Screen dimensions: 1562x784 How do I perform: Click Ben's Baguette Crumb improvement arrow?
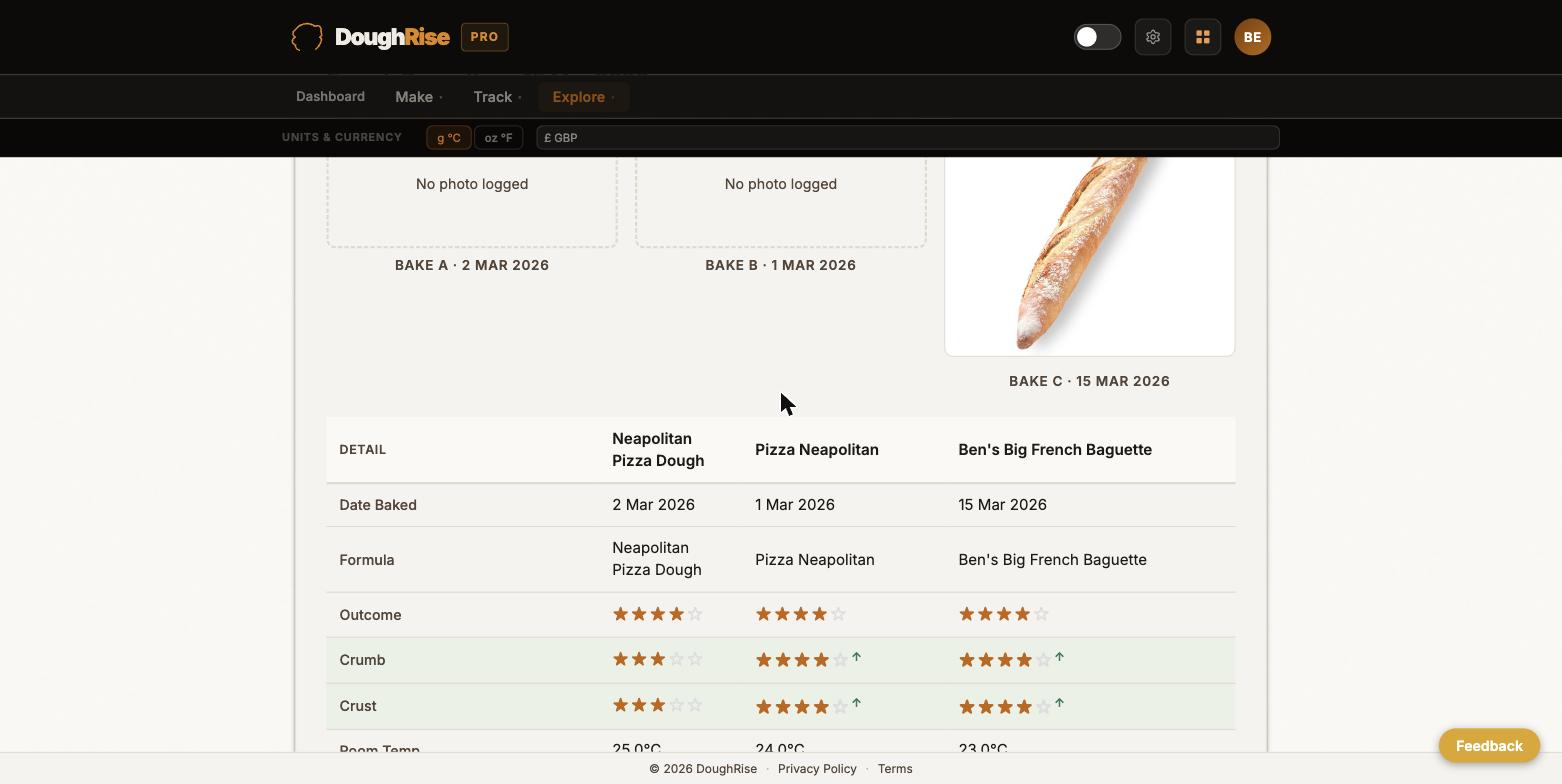pyautogui.click(x=1060, y=657)
